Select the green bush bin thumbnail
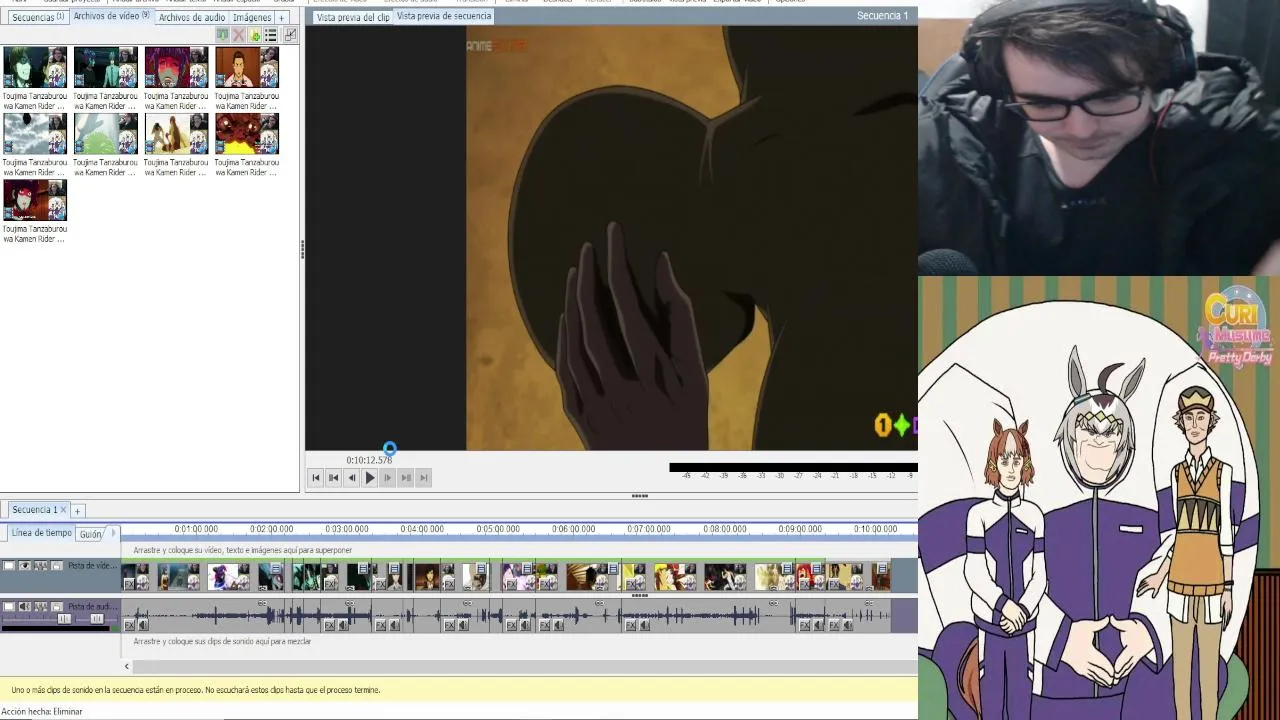 pos(105,134)
